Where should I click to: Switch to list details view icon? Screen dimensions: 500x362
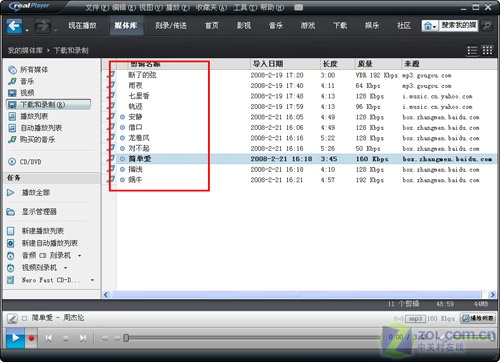click(x=472, y=50)
